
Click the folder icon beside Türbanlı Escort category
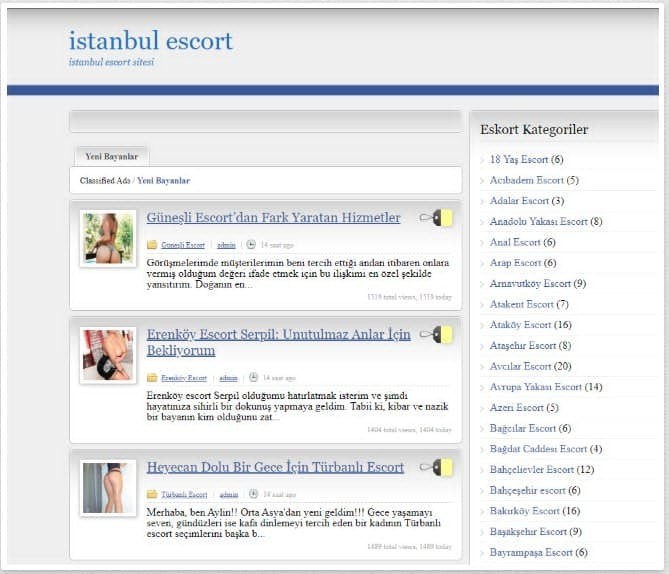(x=152, y=494)
